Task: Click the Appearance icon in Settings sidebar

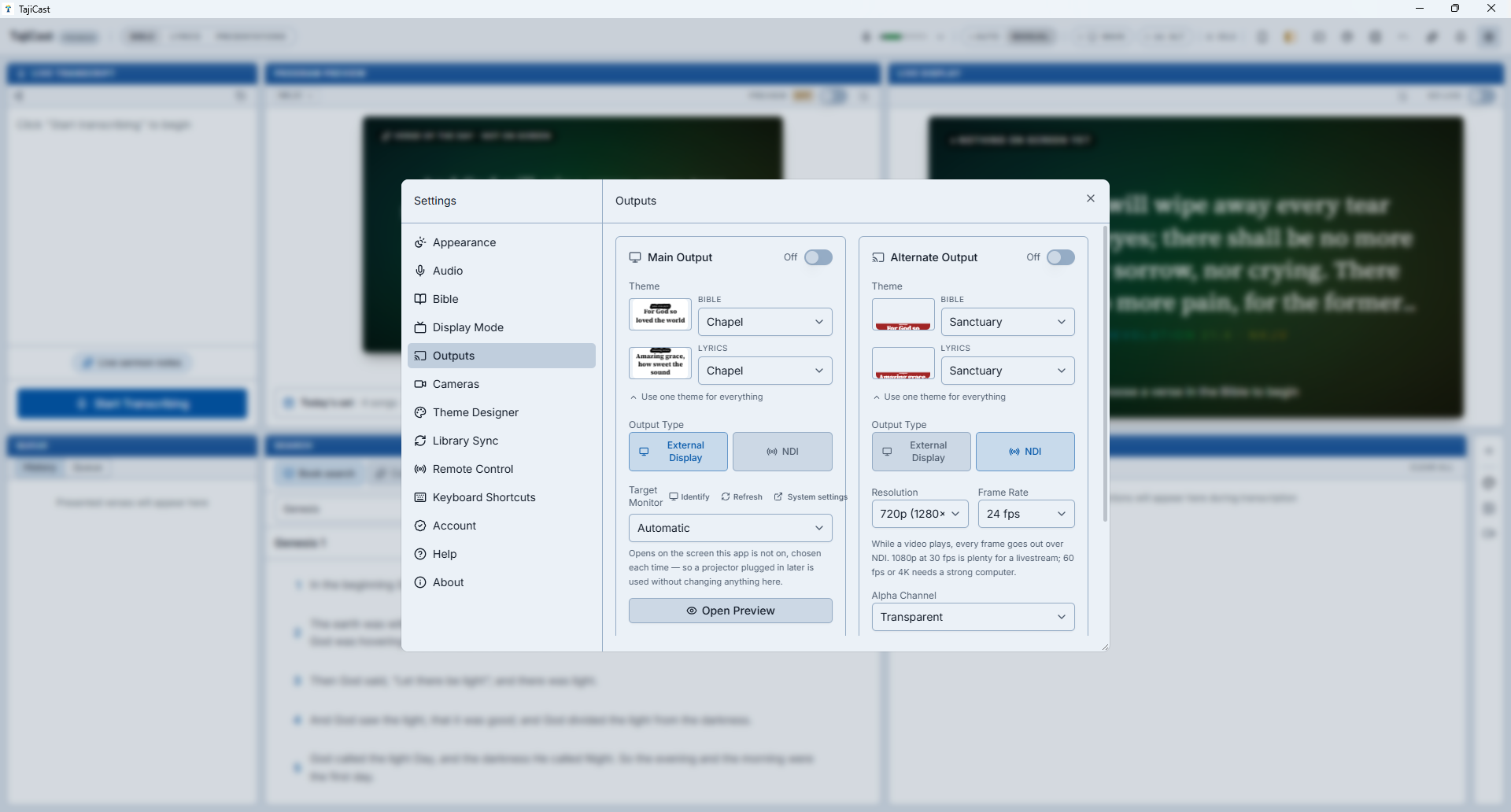Action: pos(420,242)
